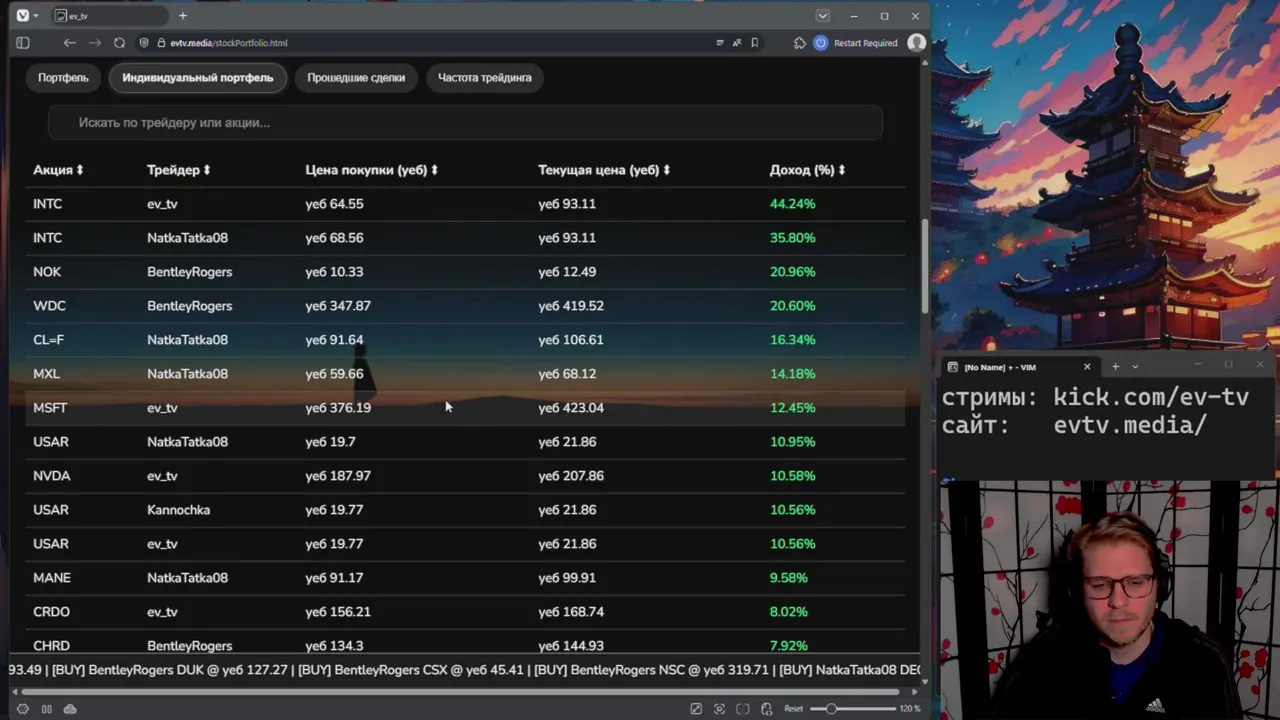The height and width of the screenshot is (720, 1280).
Task: Click the MXL stock cell
Action: (x=46, y=374)
